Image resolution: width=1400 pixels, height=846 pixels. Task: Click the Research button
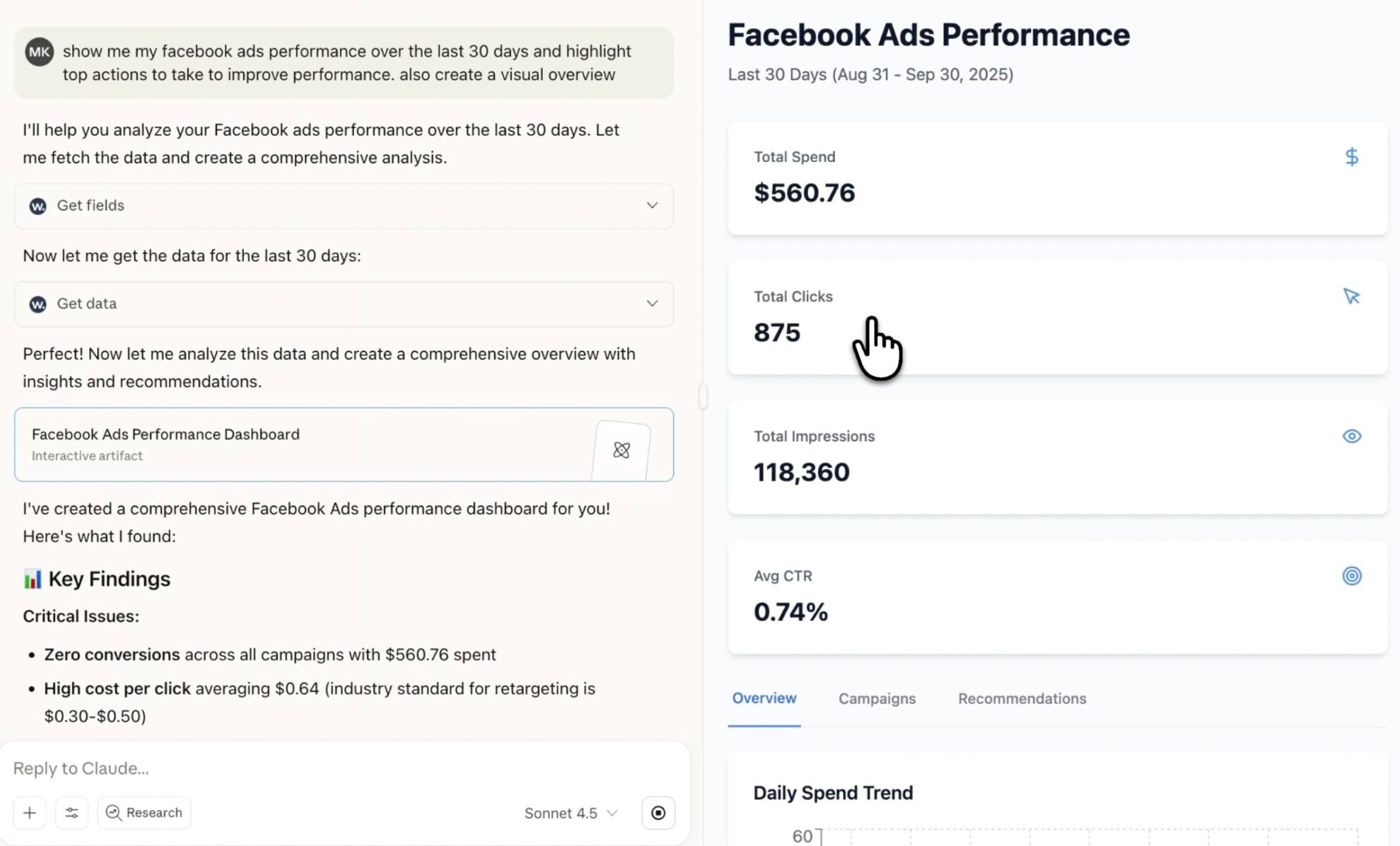(x=144, y=813)
